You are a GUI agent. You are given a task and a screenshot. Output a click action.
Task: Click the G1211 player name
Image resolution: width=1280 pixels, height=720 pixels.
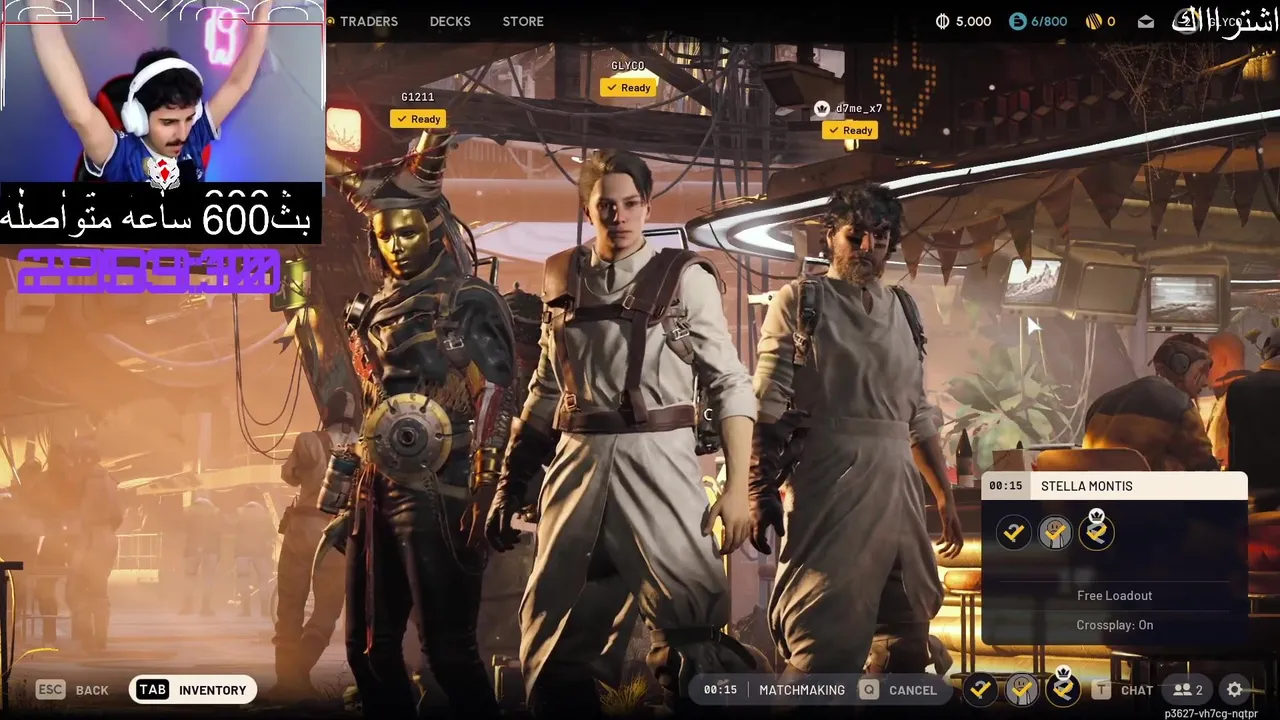tap(418, 97)
